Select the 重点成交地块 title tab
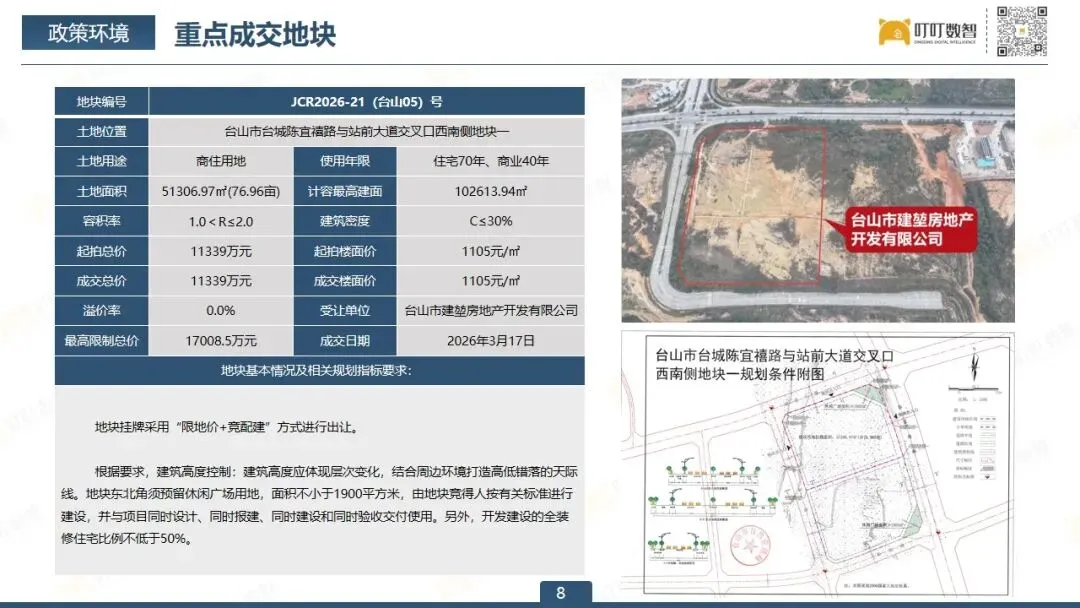The height and width of the screenshot is (608, 1080). [x=255, y=31]
